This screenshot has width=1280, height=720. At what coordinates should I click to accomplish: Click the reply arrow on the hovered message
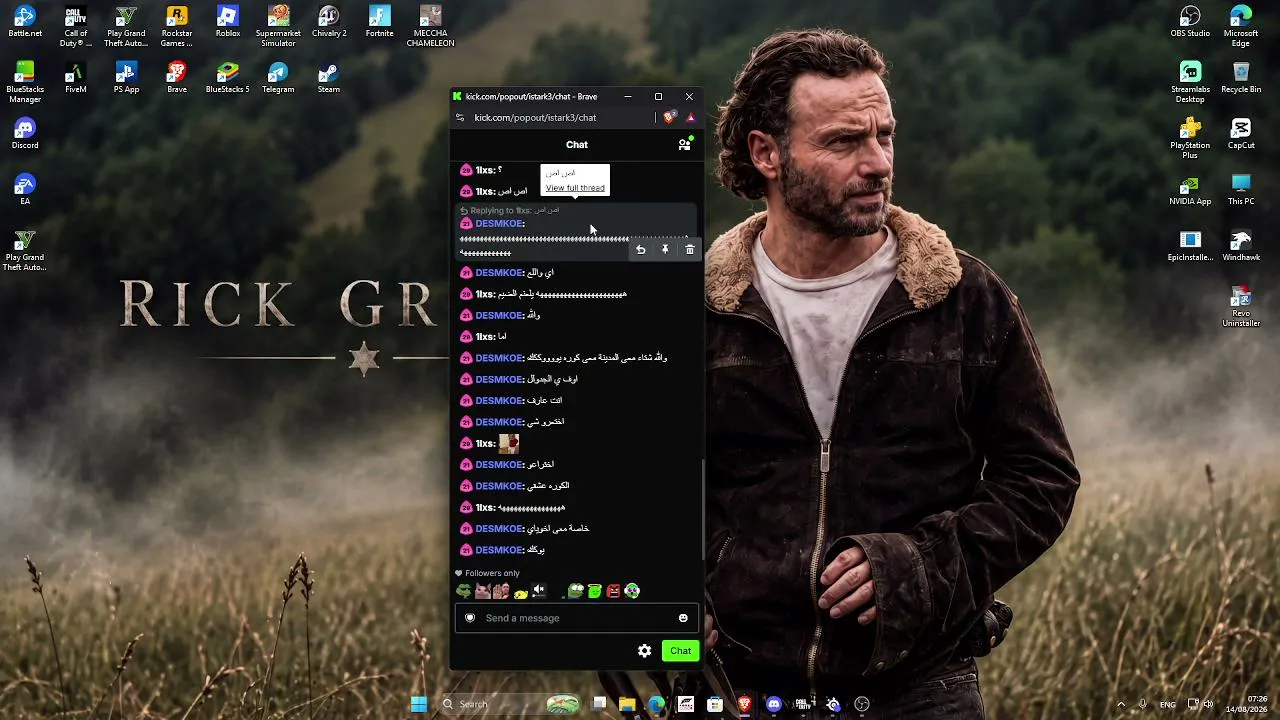tap(641, 250)
